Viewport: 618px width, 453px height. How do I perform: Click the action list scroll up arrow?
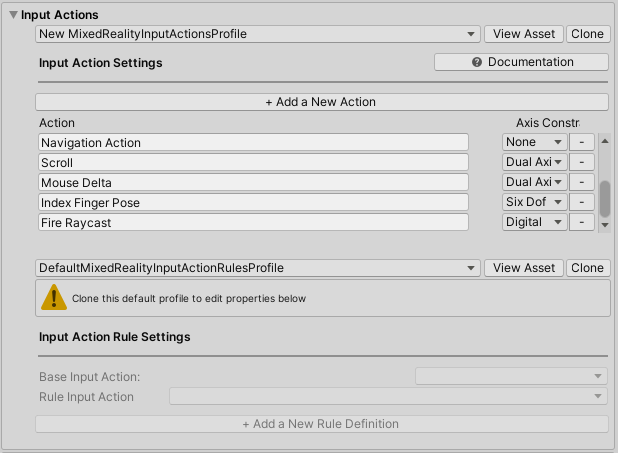(605, 141)
